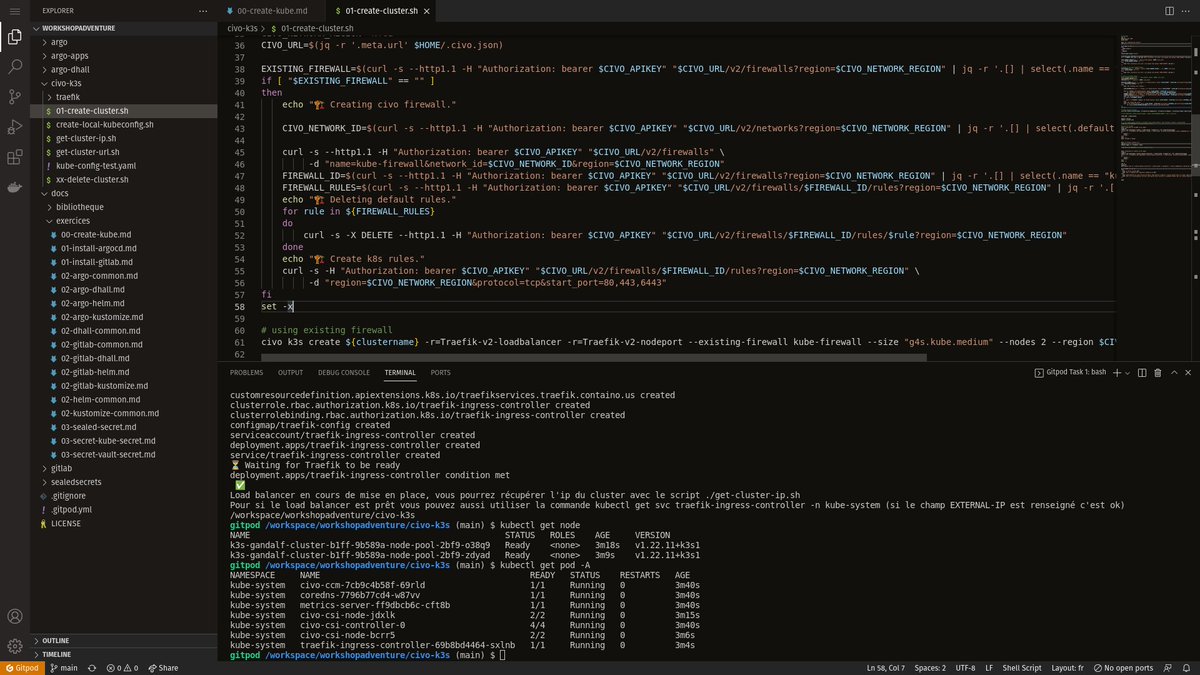This screenshot has width=1200, height=675.
Task: Click the main branch indicator
Action: (x=63, y=668)
